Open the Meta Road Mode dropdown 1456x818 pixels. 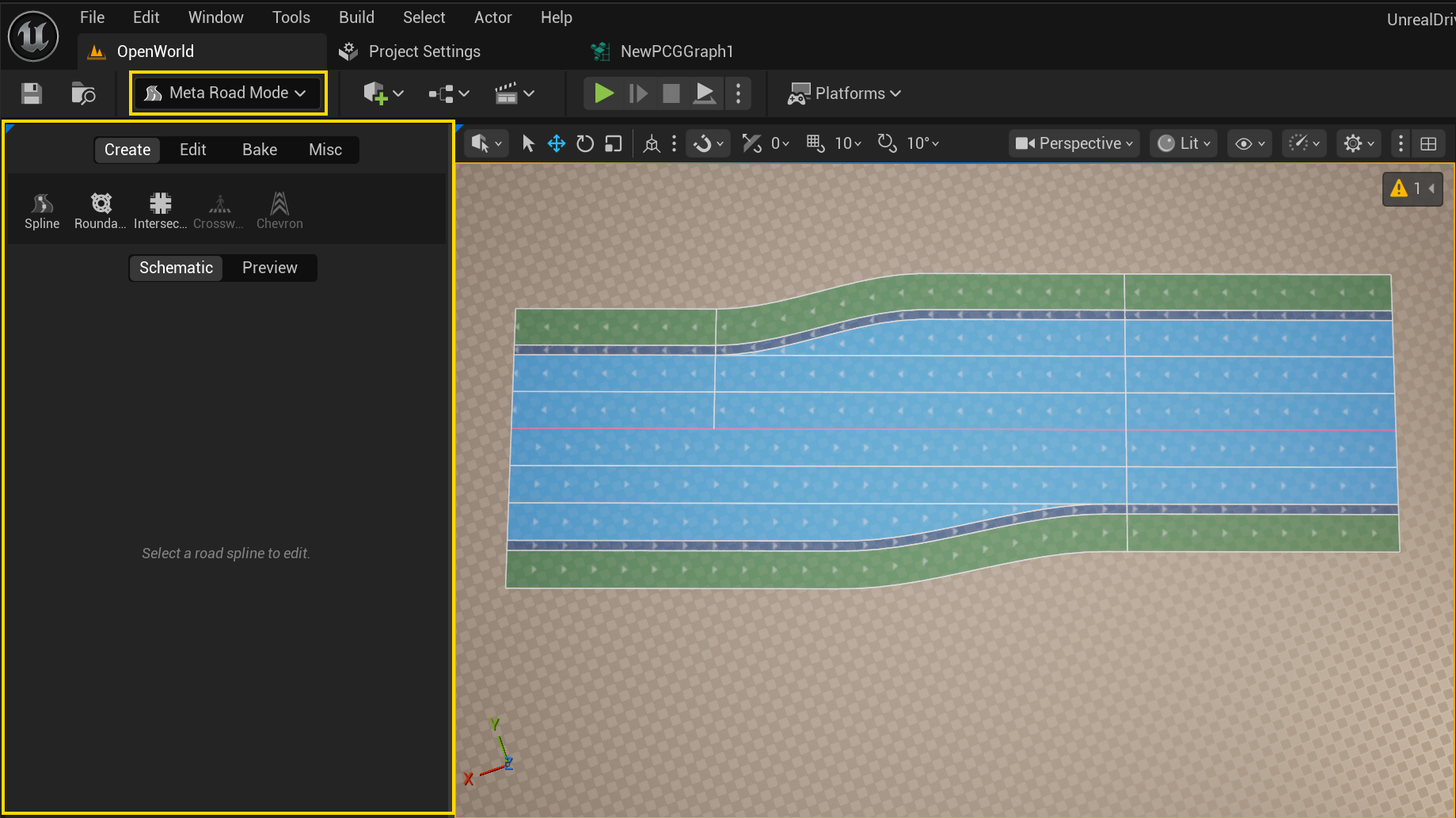(228, 93)
